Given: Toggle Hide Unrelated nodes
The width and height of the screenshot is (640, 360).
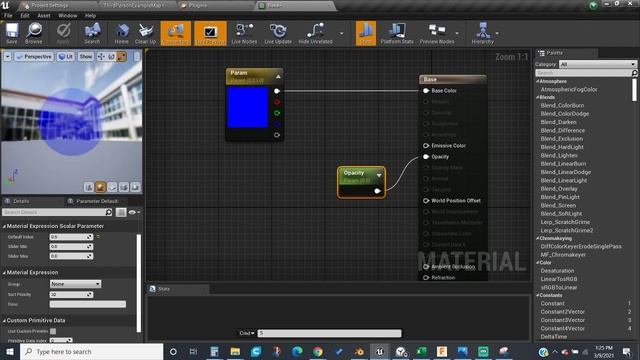Looking at the screenshot, I should [315, 33].
